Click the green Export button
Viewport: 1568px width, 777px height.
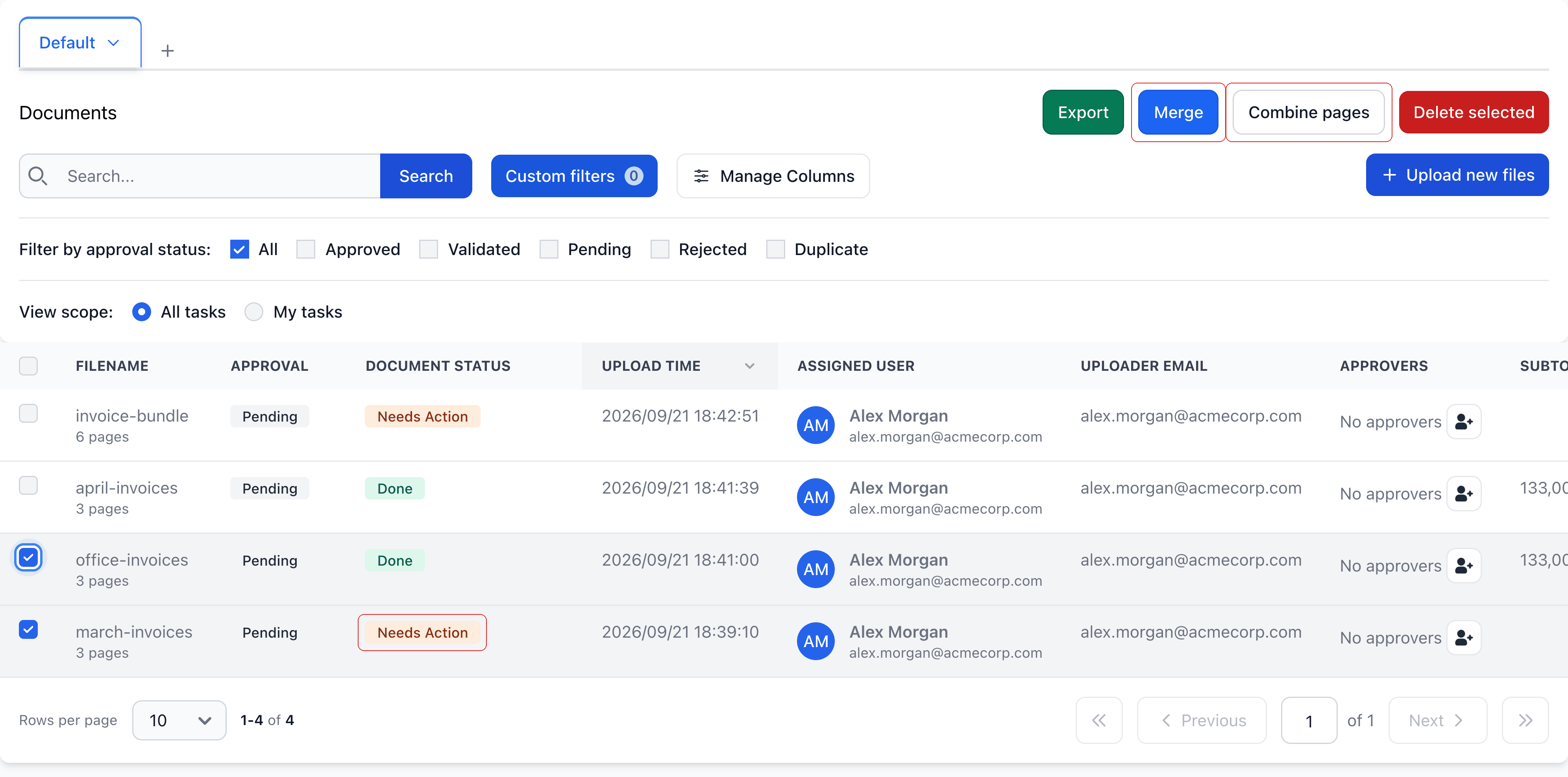[x=1083, y=112]
